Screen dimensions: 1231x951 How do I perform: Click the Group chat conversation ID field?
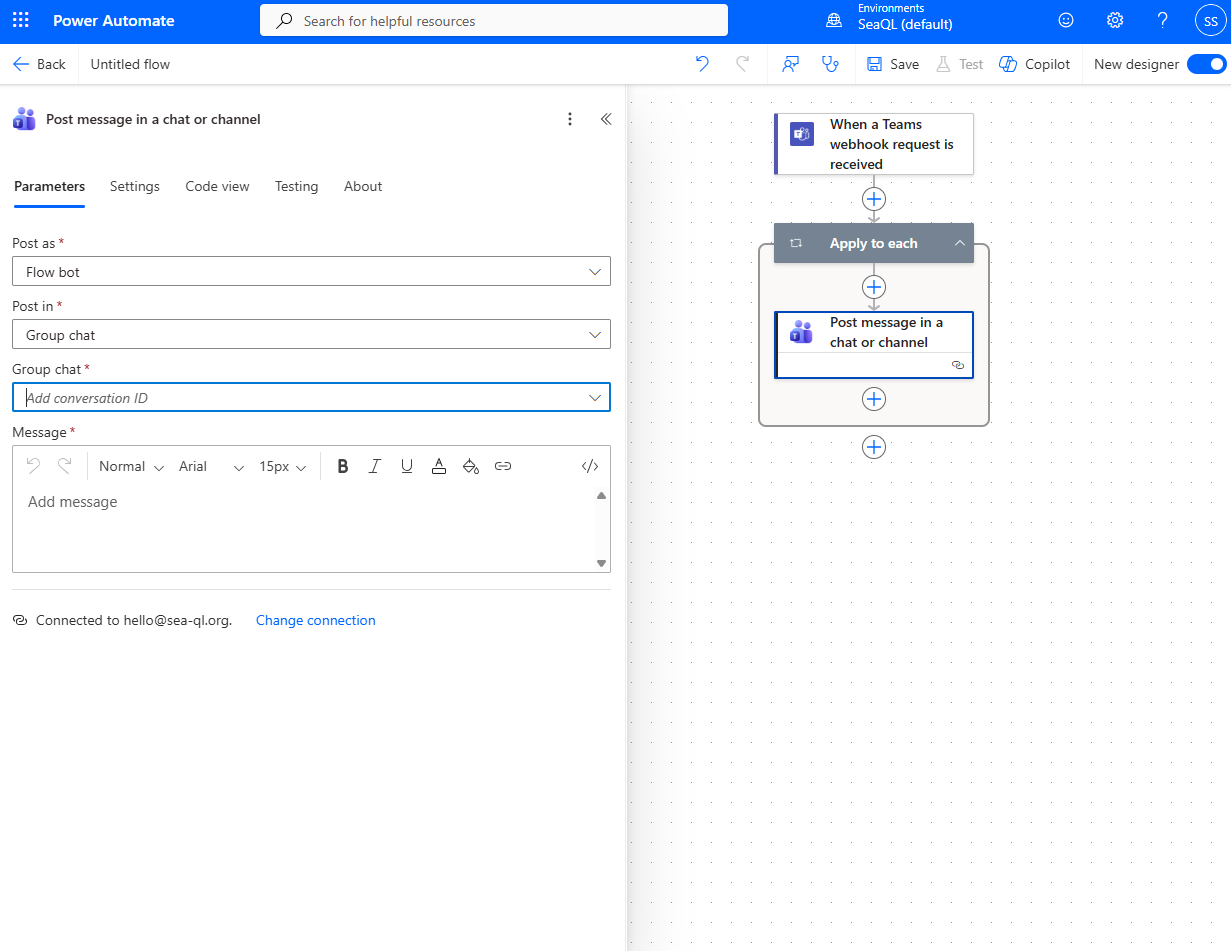(300, 398)
